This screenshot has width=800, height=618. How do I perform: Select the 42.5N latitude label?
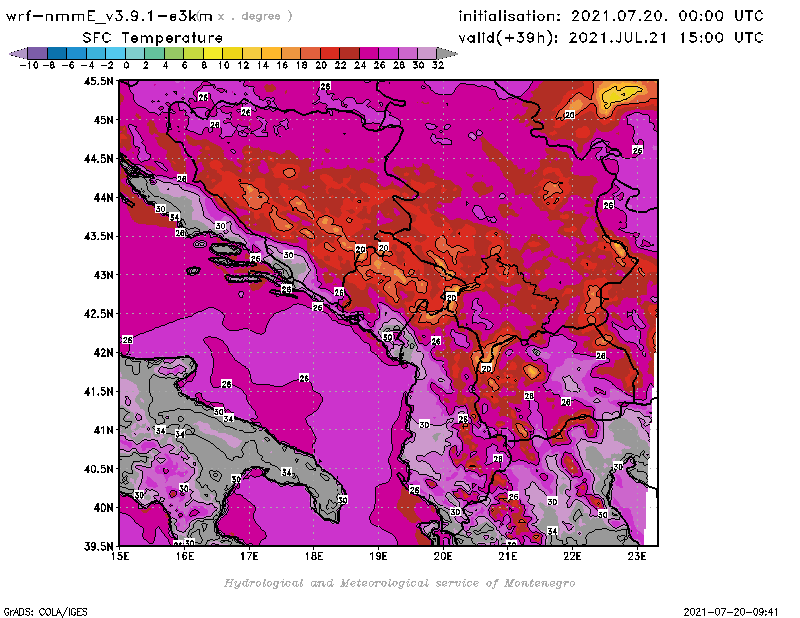click(x=98, y=314)
